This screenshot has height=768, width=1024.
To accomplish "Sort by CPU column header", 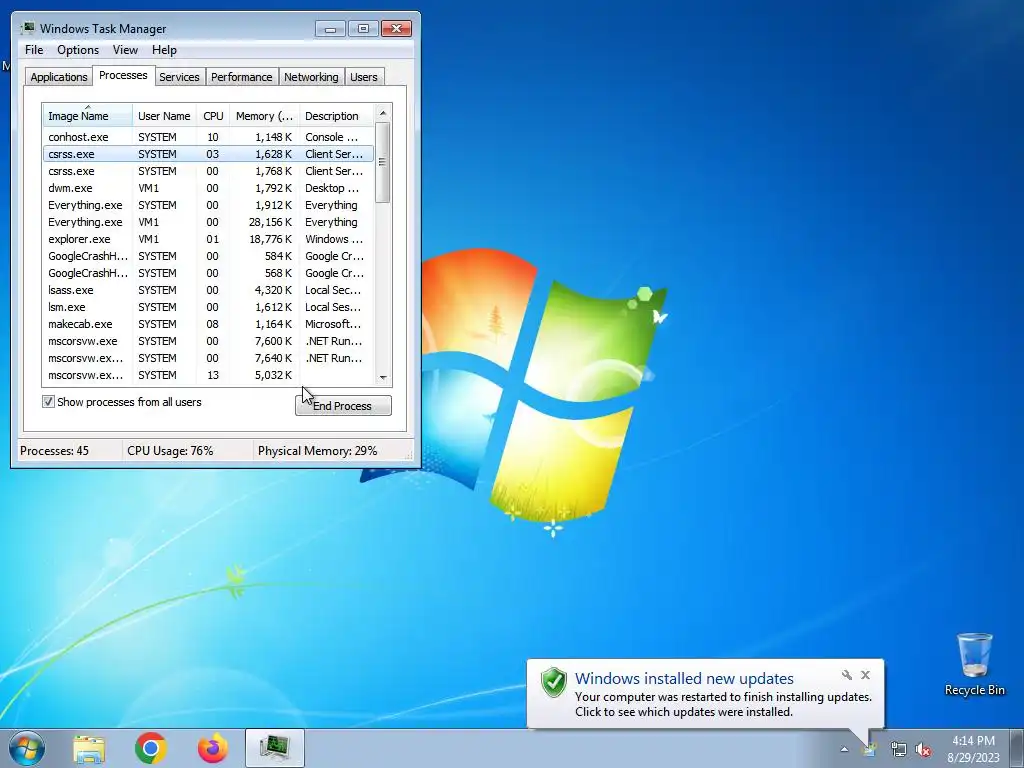I will pos(213,116).
